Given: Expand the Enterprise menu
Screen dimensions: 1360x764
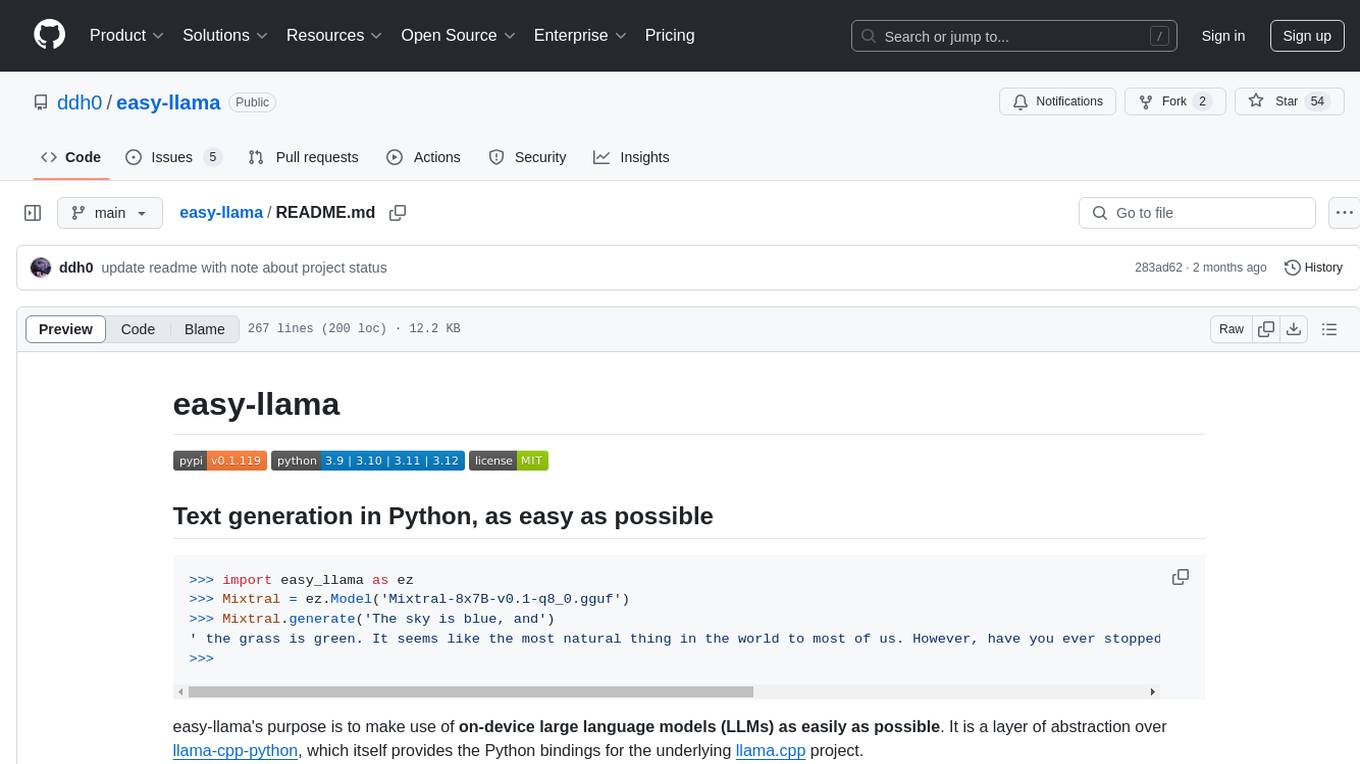Looking at the screenshot, I should click(580, 35).
